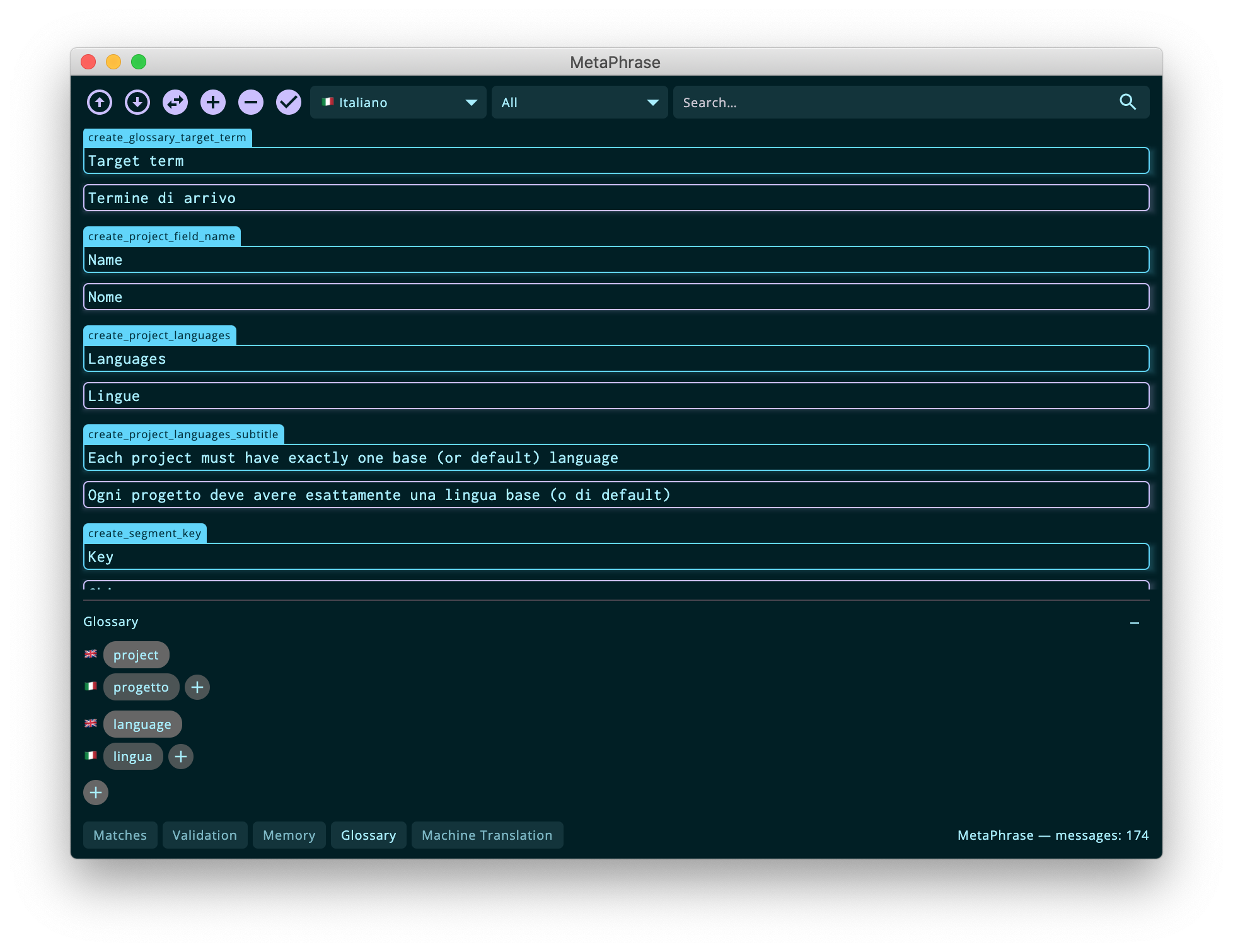Image resolution: width=1233 pixels, height=952 pixels.
Task: Click the Glossary panel heading
Action: point(111,622)
